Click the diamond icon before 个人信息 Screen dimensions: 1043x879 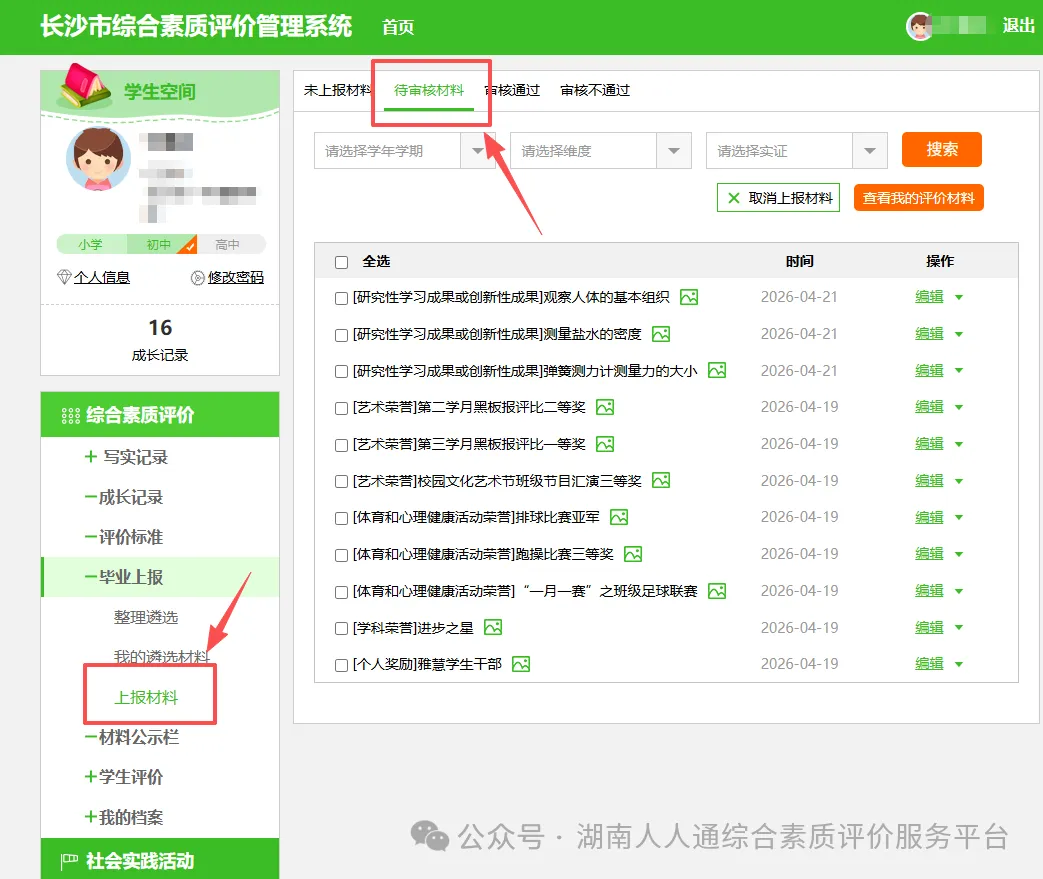pos(62,277)
